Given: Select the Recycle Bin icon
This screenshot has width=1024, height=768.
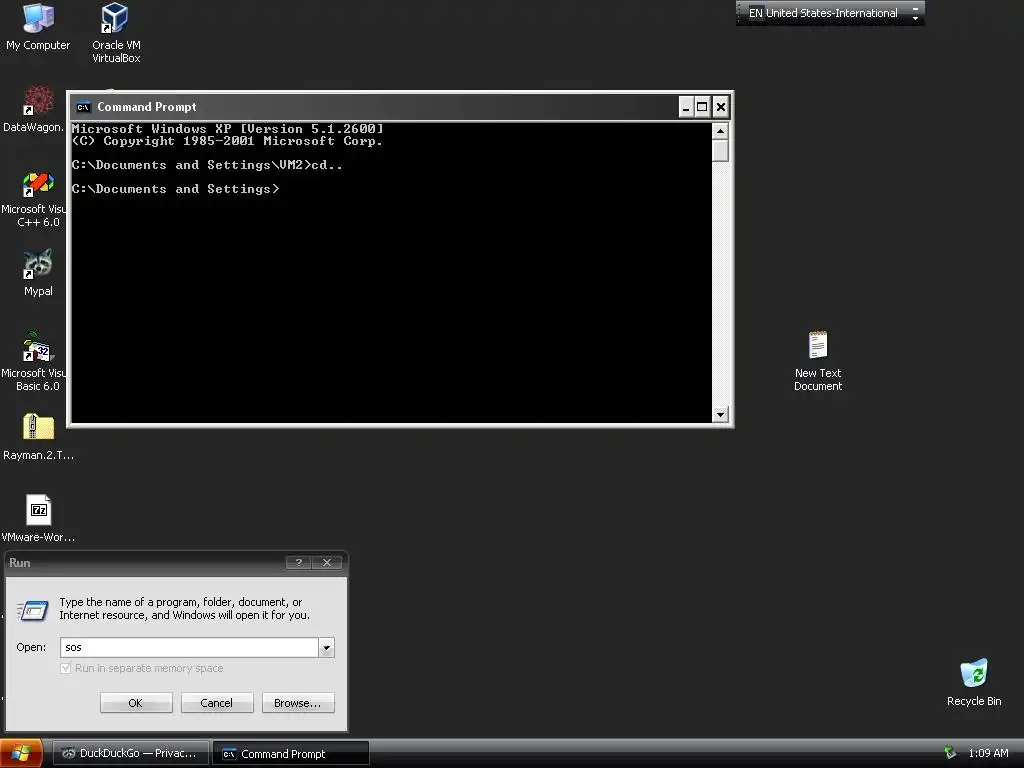Looking at the screenshot, I should [x=973, y=682].
